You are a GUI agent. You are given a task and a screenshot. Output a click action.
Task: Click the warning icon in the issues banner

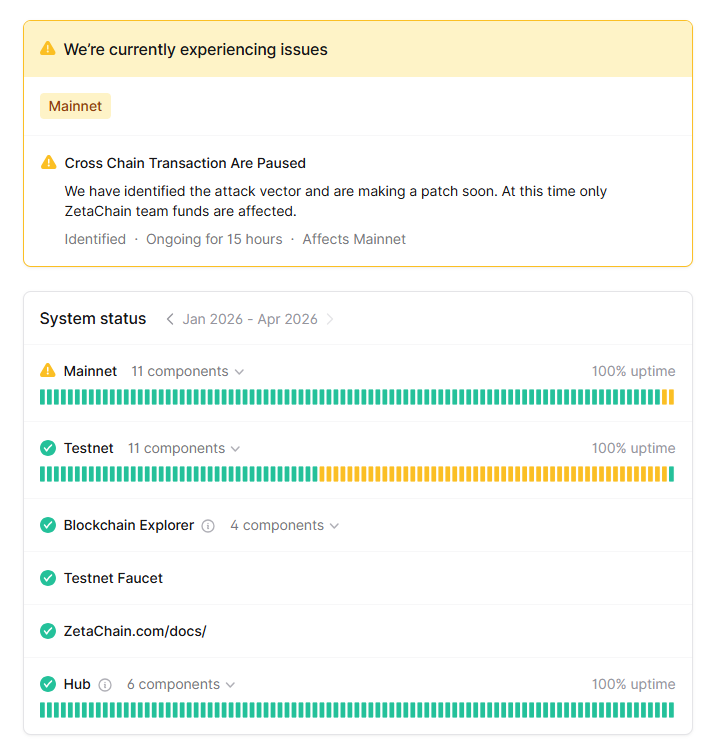[48, 49]
